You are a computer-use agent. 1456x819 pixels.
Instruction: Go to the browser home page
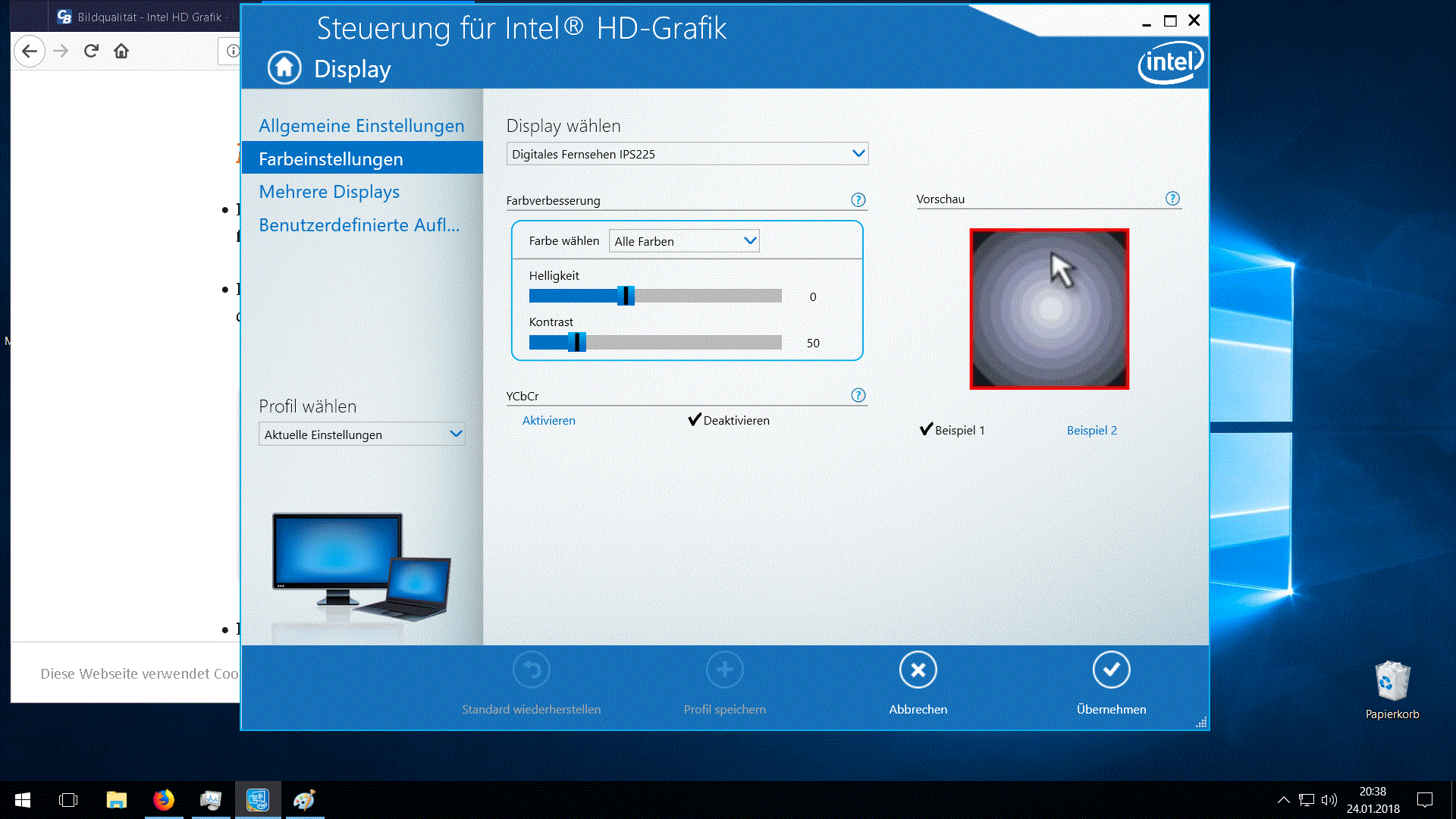(121, 51)
